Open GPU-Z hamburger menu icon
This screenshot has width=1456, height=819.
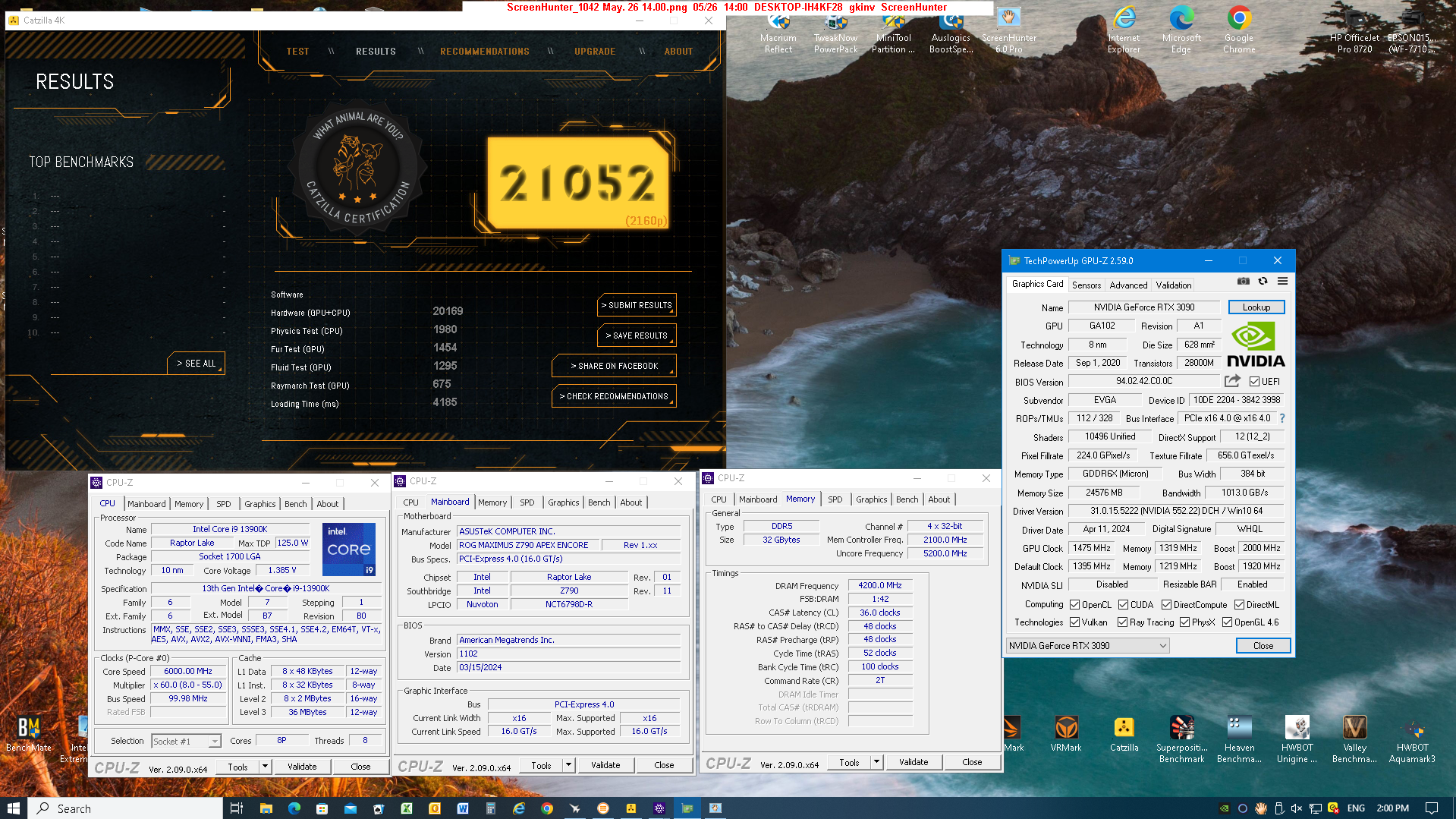coord(1282,282)
